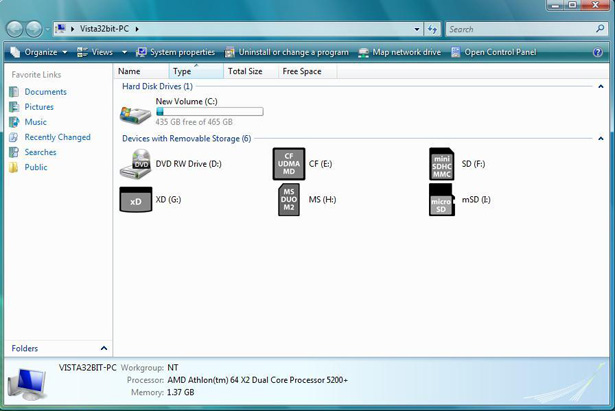Open the New Volume (C:) hard drive icon
The height and width of the screenshot is (411, 615).
pos(135,115)
